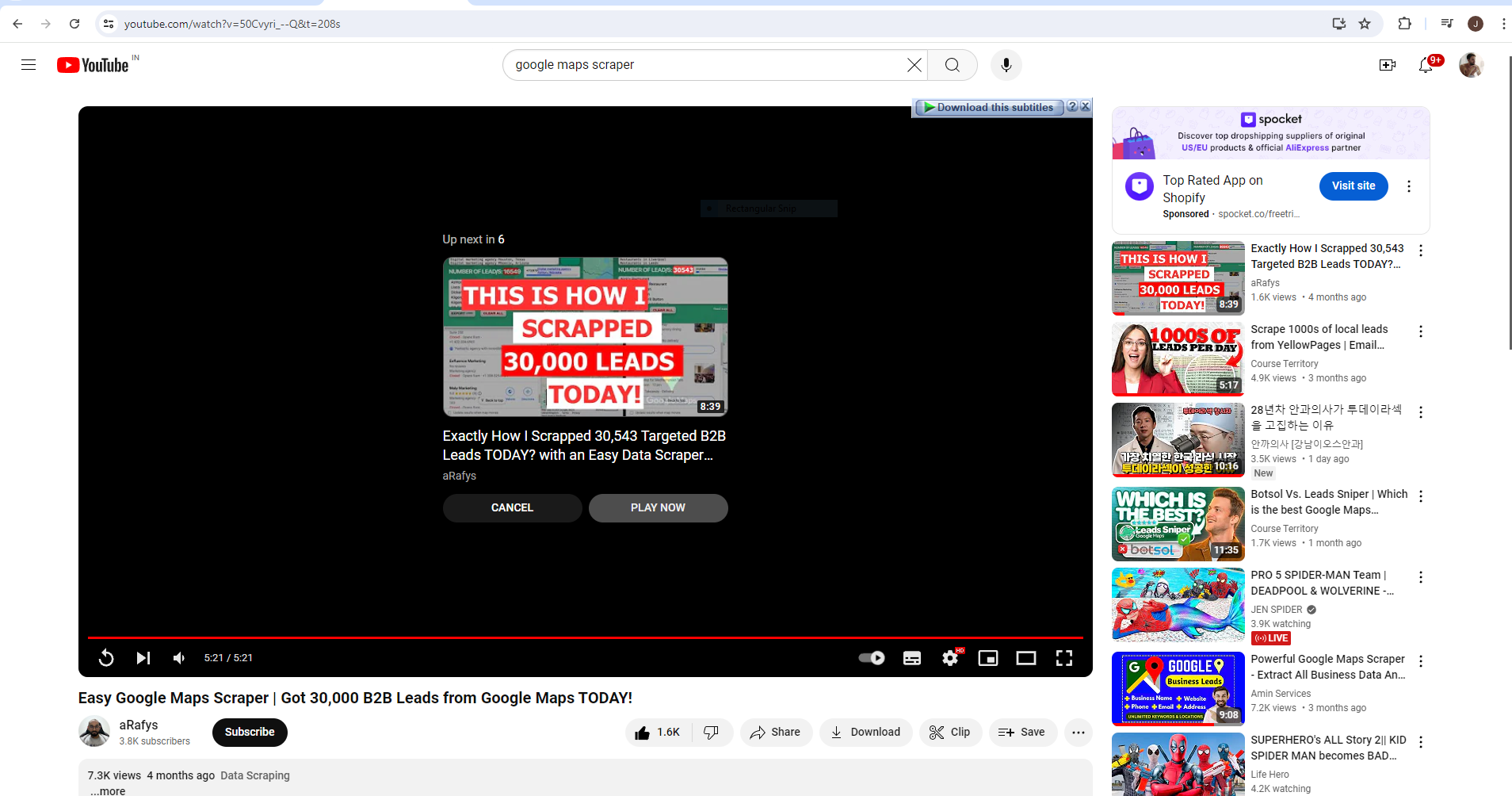Viewport: 1512px width, 796px height.
Task: Replay the video
Action: click(x=106, y=658)
